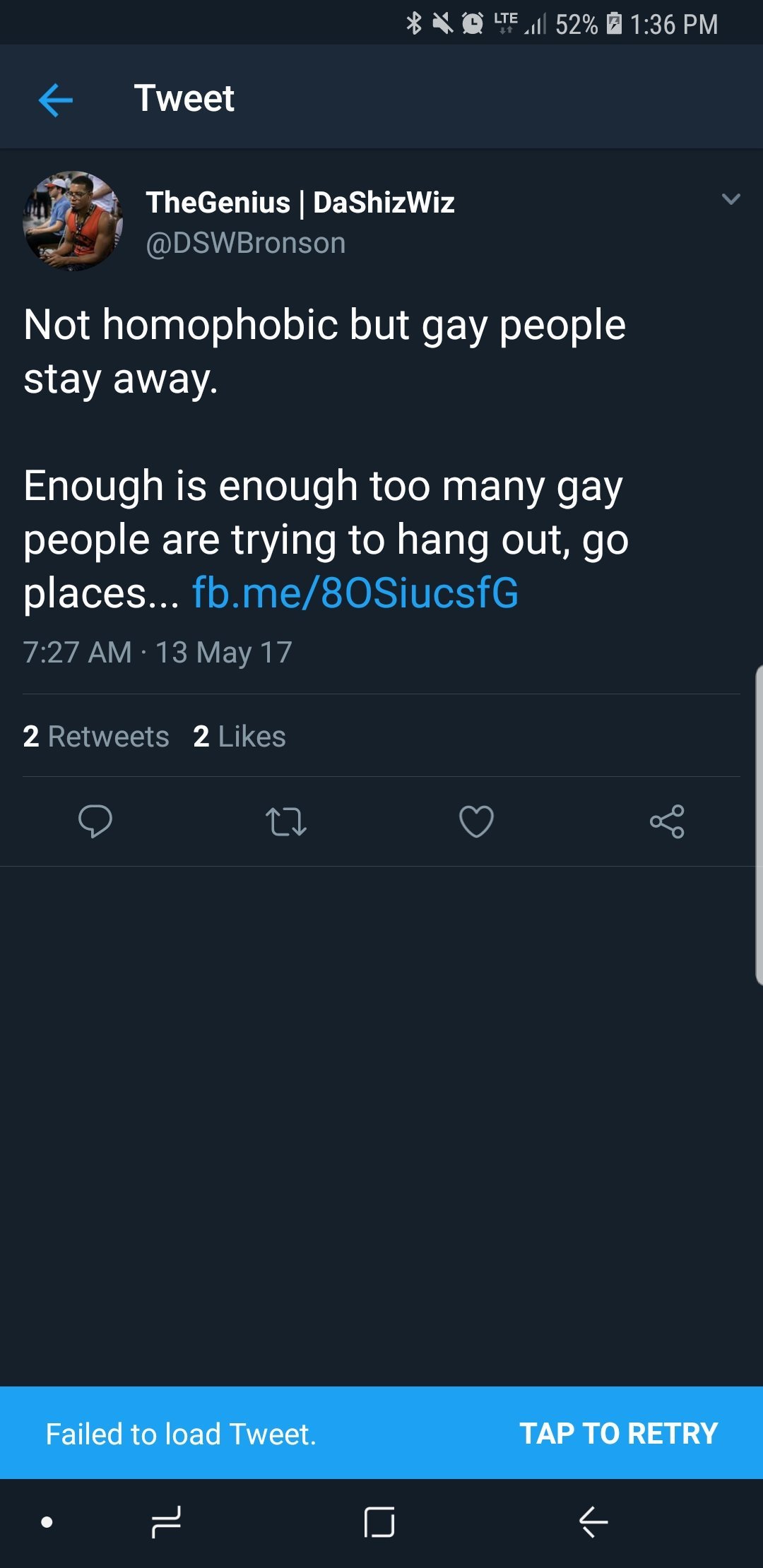The image size is (763, 1568).
Task: Tap TAP TO RETRY button
Action: (618, 1433)
